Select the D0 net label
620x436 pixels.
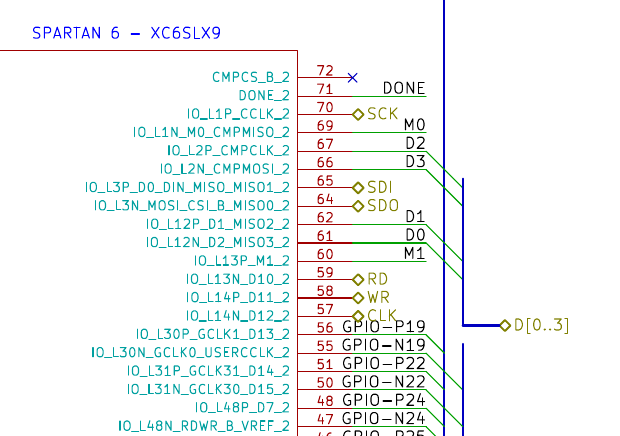pos(416,235)
